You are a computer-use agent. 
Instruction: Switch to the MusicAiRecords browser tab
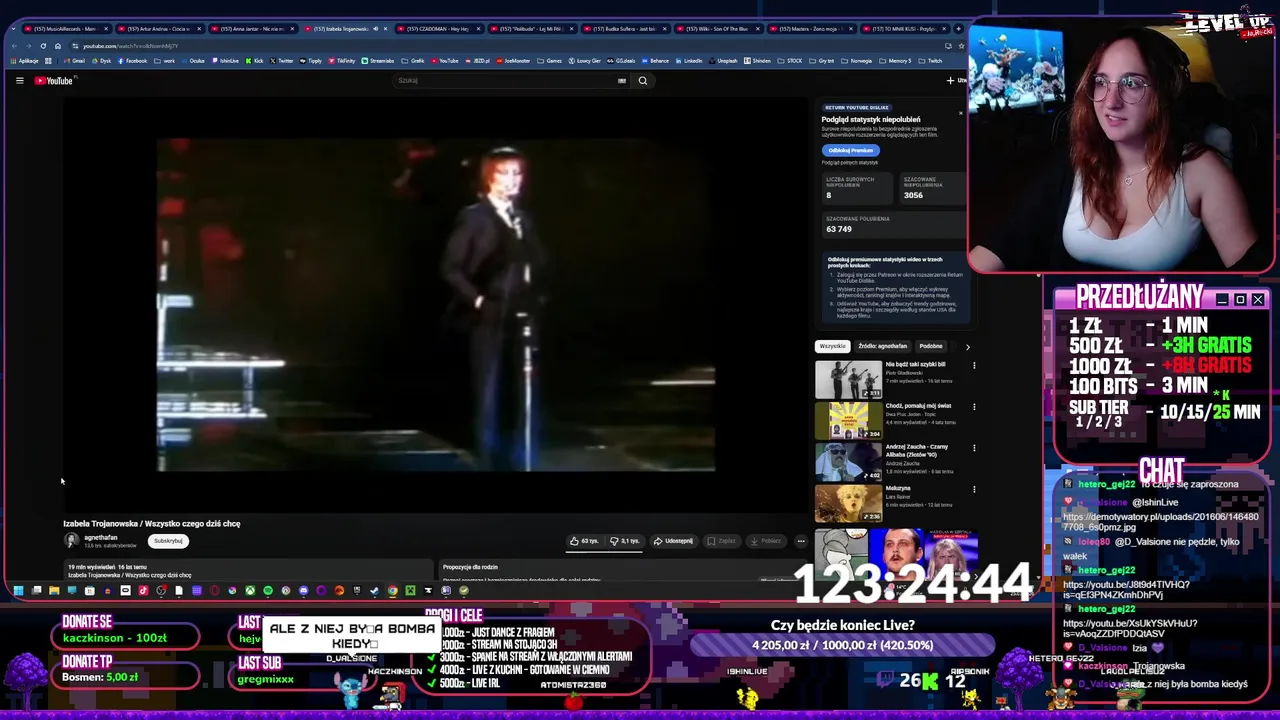[67, 29]
